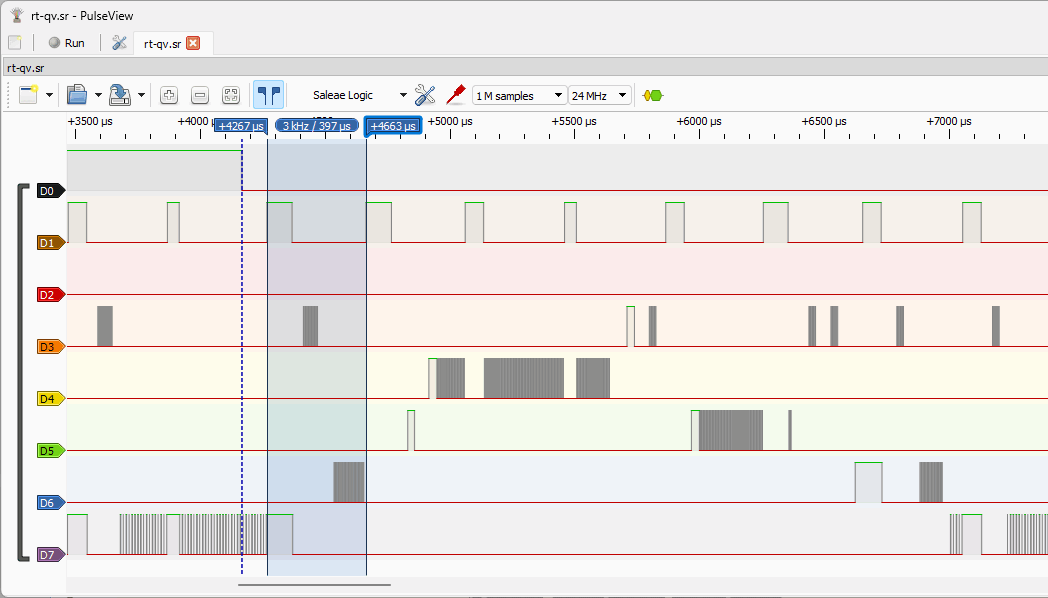Add a protocol decoder icon
The image size is (1048, 598).
click(653, 95)
